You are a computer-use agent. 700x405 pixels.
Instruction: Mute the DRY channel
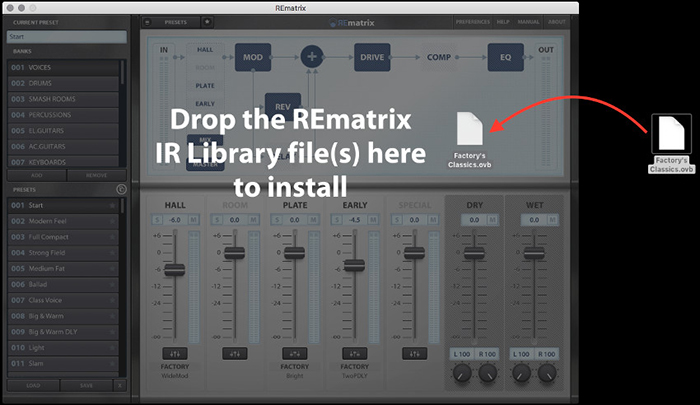[x=492, y=220]
